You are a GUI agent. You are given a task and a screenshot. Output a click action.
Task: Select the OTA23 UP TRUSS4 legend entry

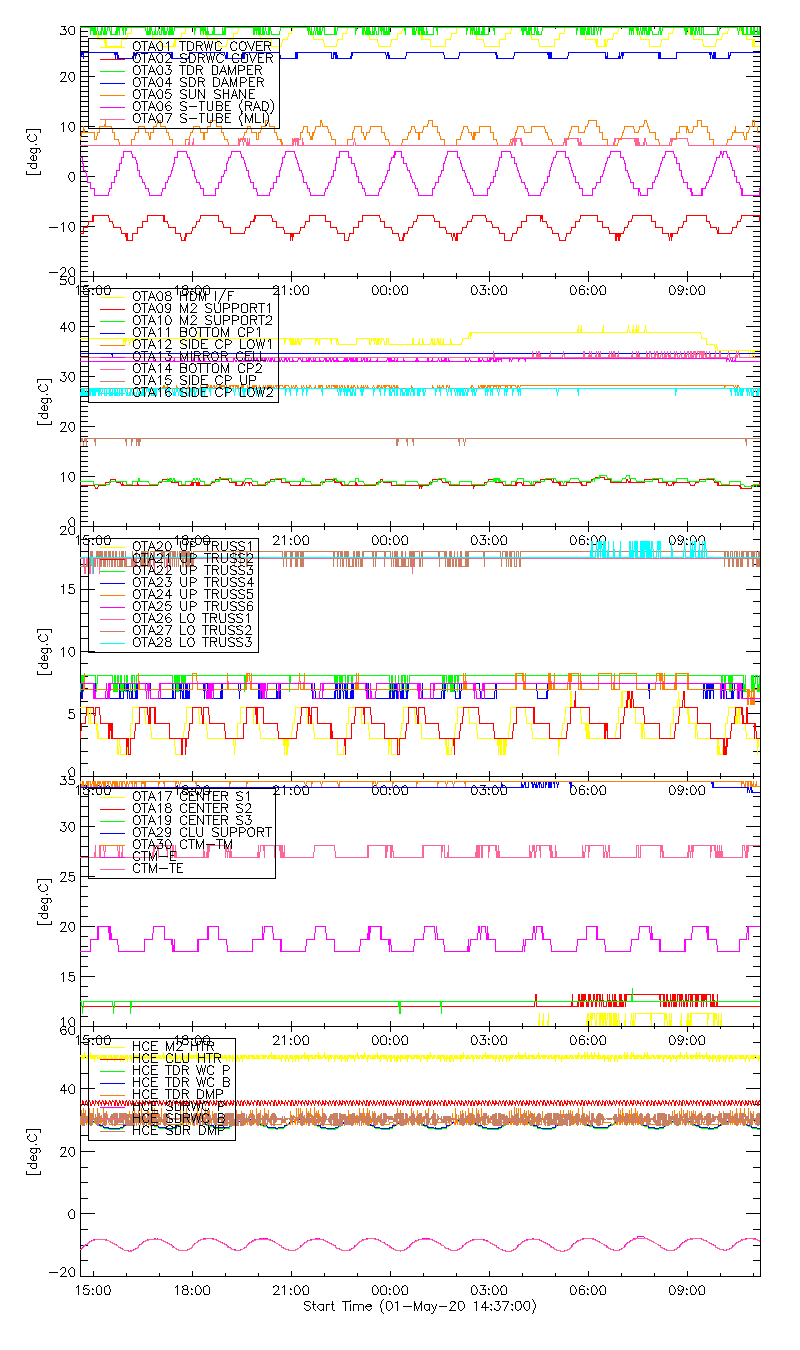[x=193, y=582]
